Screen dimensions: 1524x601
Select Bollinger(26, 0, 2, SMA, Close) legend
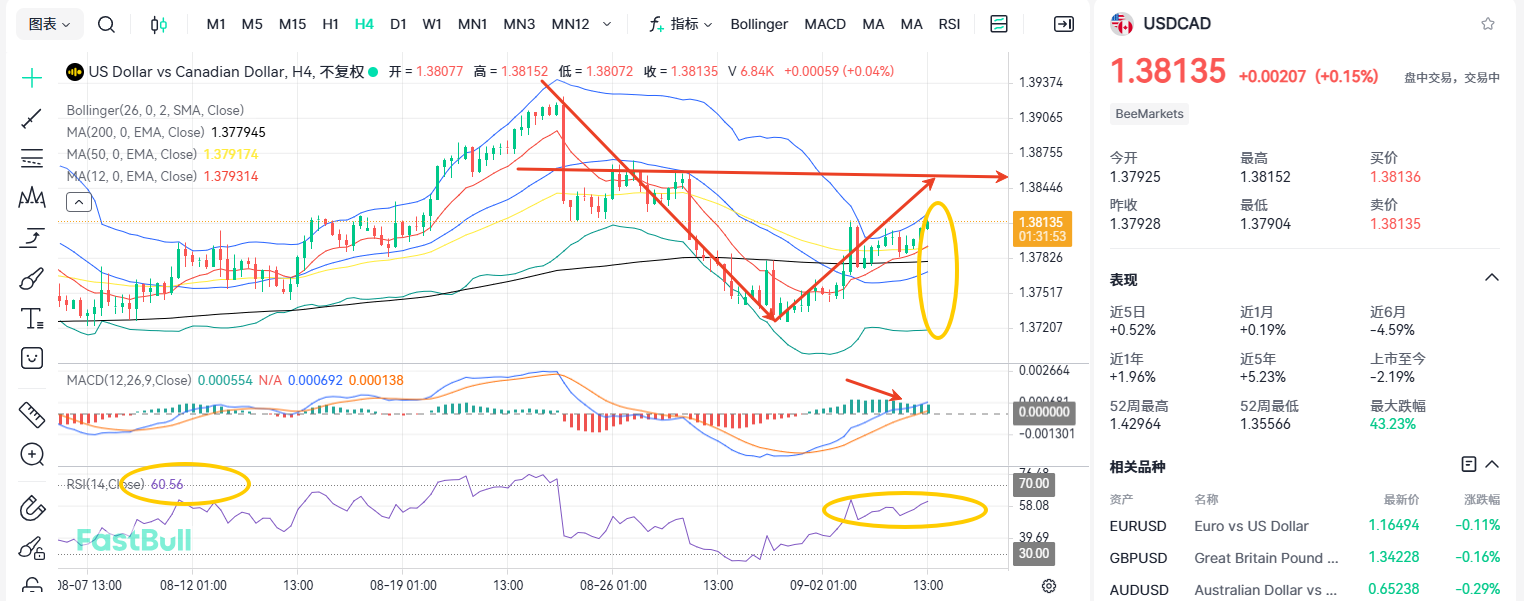155,110
